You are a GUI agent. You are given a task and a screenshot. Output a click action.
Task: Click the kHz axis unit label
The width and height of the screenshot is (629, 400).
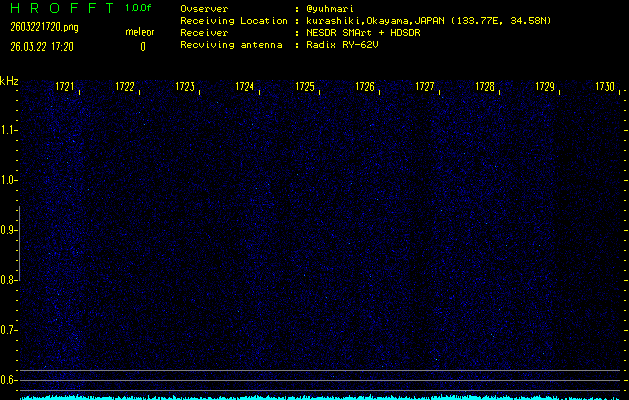coord(8,80)
